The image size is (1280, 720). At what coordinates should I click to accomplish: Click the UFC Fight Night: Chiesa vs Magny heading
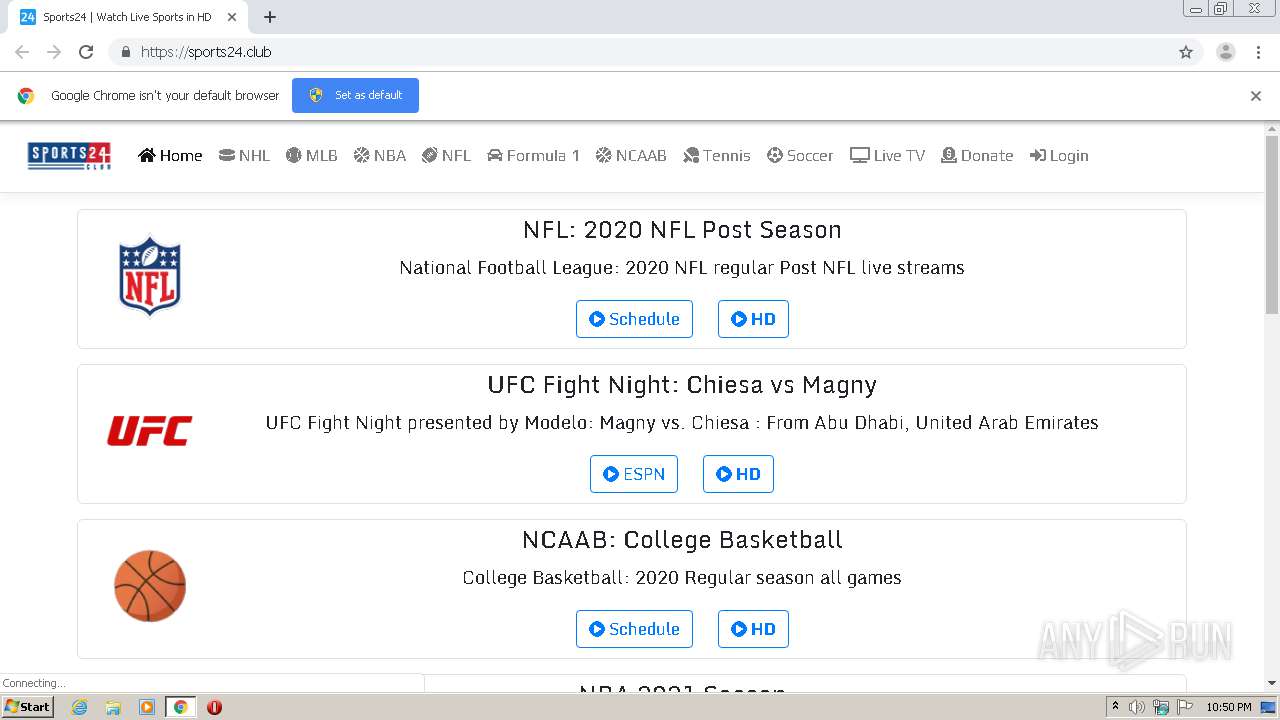[682, 385]
